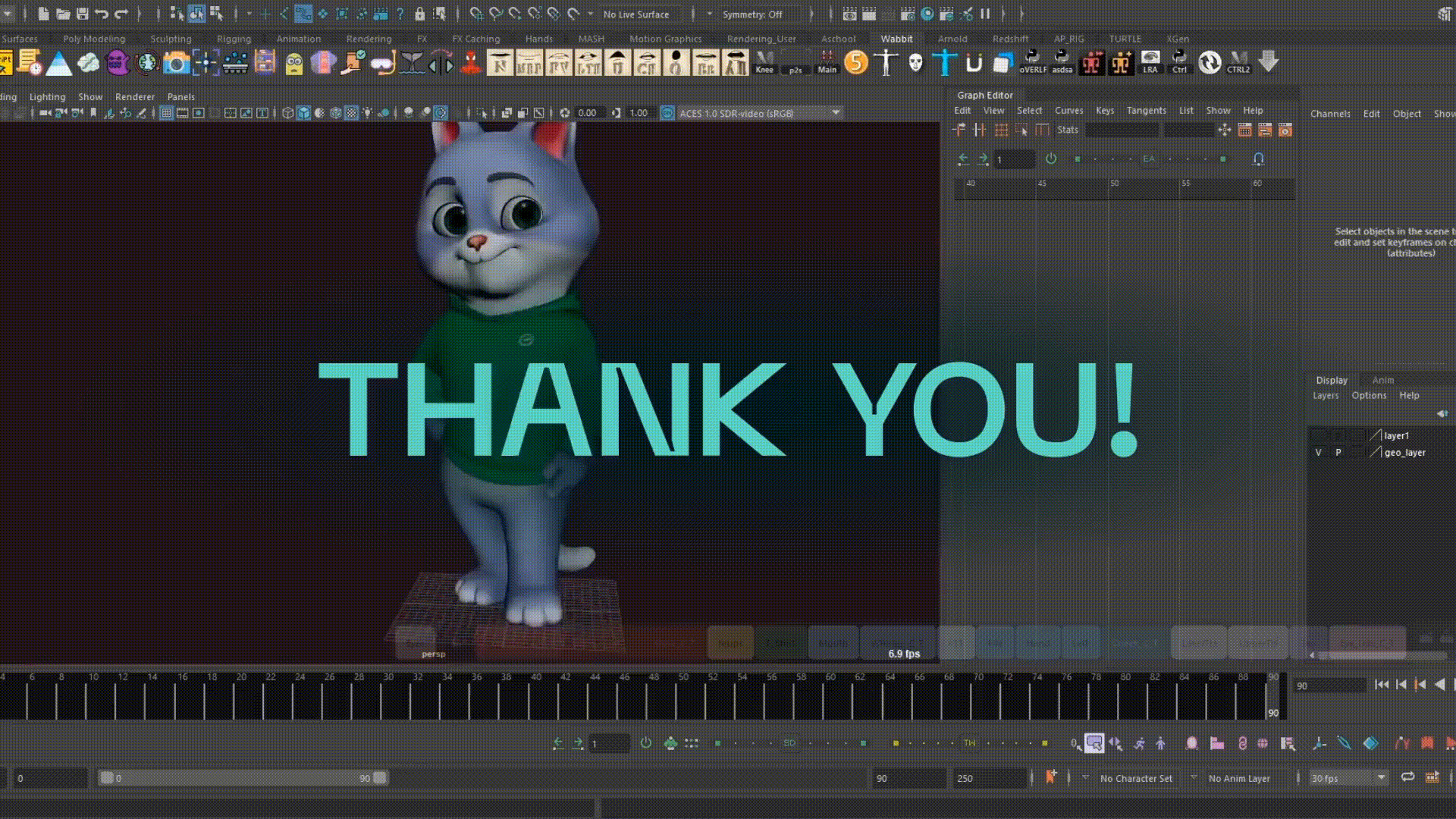Screen dimensions: 1456x819
Task: Click the gray down-arrow shelf icon
Action: point(1268,61)
